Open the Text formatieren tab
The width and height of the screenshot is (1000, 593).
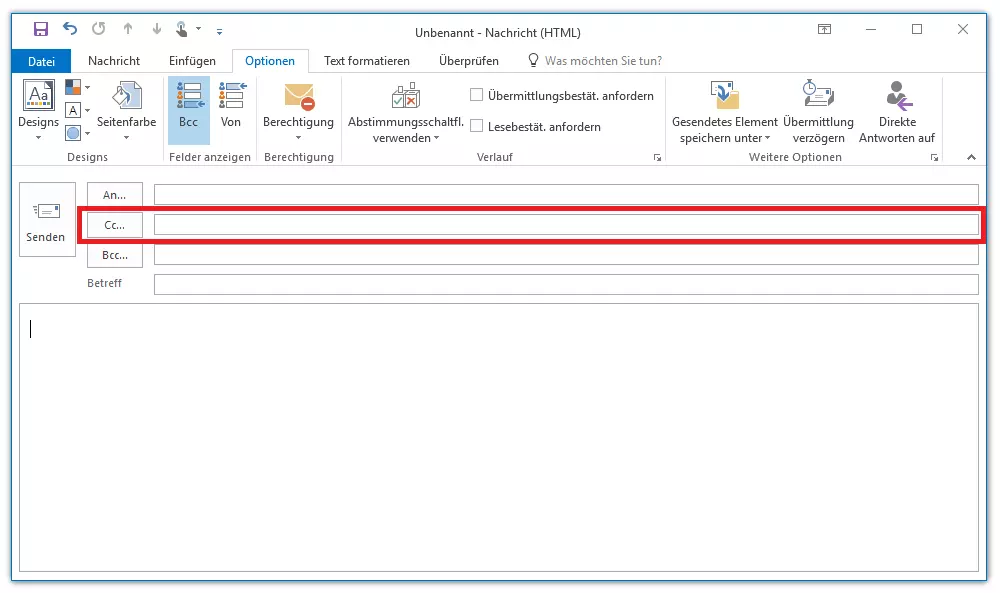[366, 61]
